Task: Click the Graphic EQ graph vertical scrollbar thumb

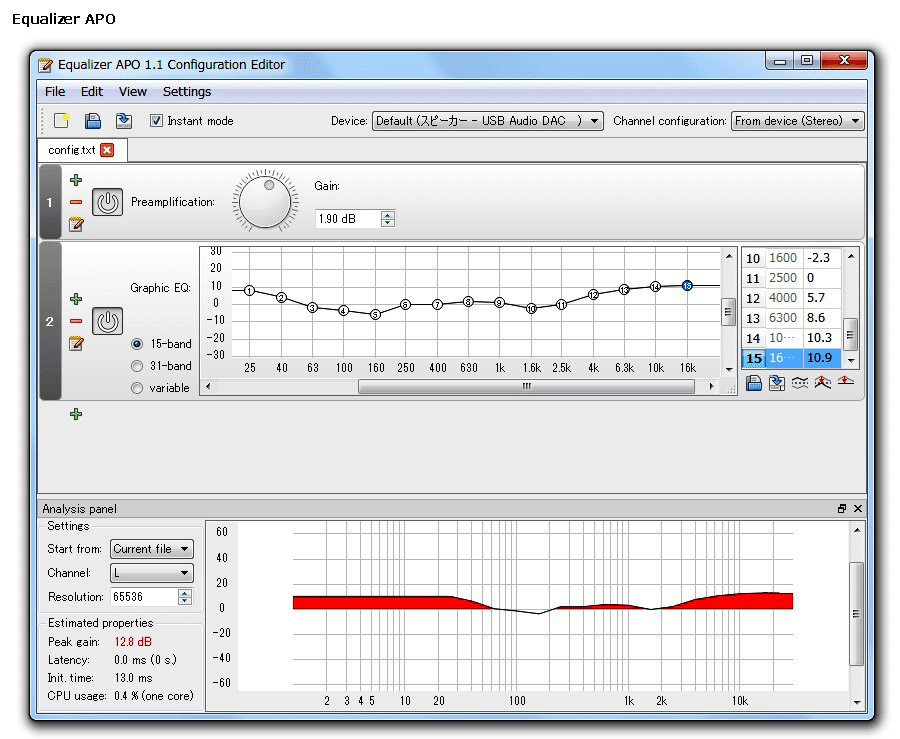Action: tap(728, 312)
